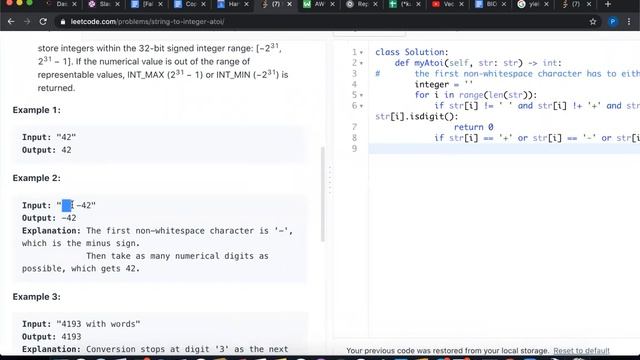The width and height of the screenshot is (640, 360).
Task: Close the last LeetCode '(7)' tab
Action: coord(589,4)
